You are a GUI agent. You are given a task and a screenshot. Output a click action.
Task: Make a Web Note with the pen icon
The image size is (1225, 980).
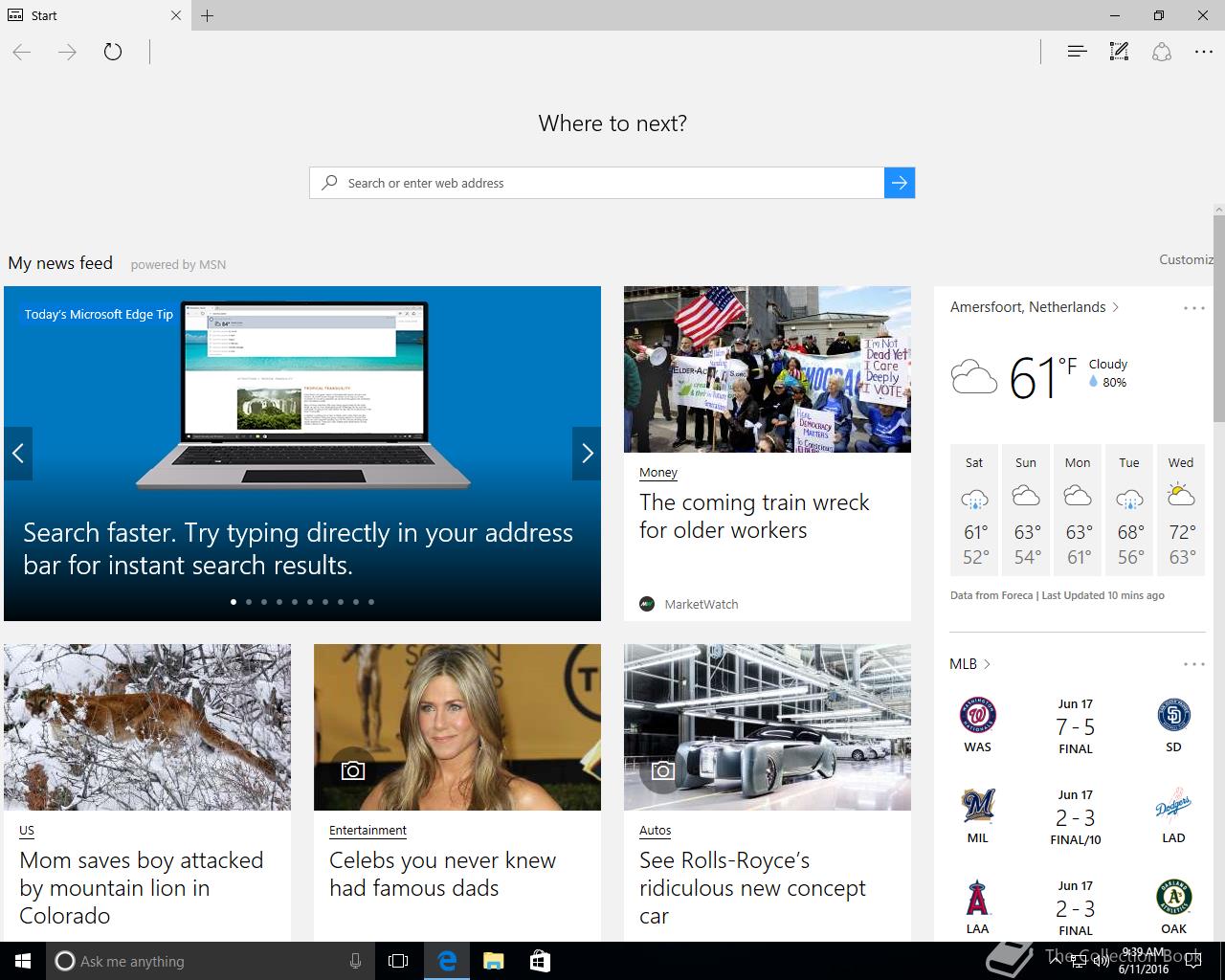[1119, 52]
